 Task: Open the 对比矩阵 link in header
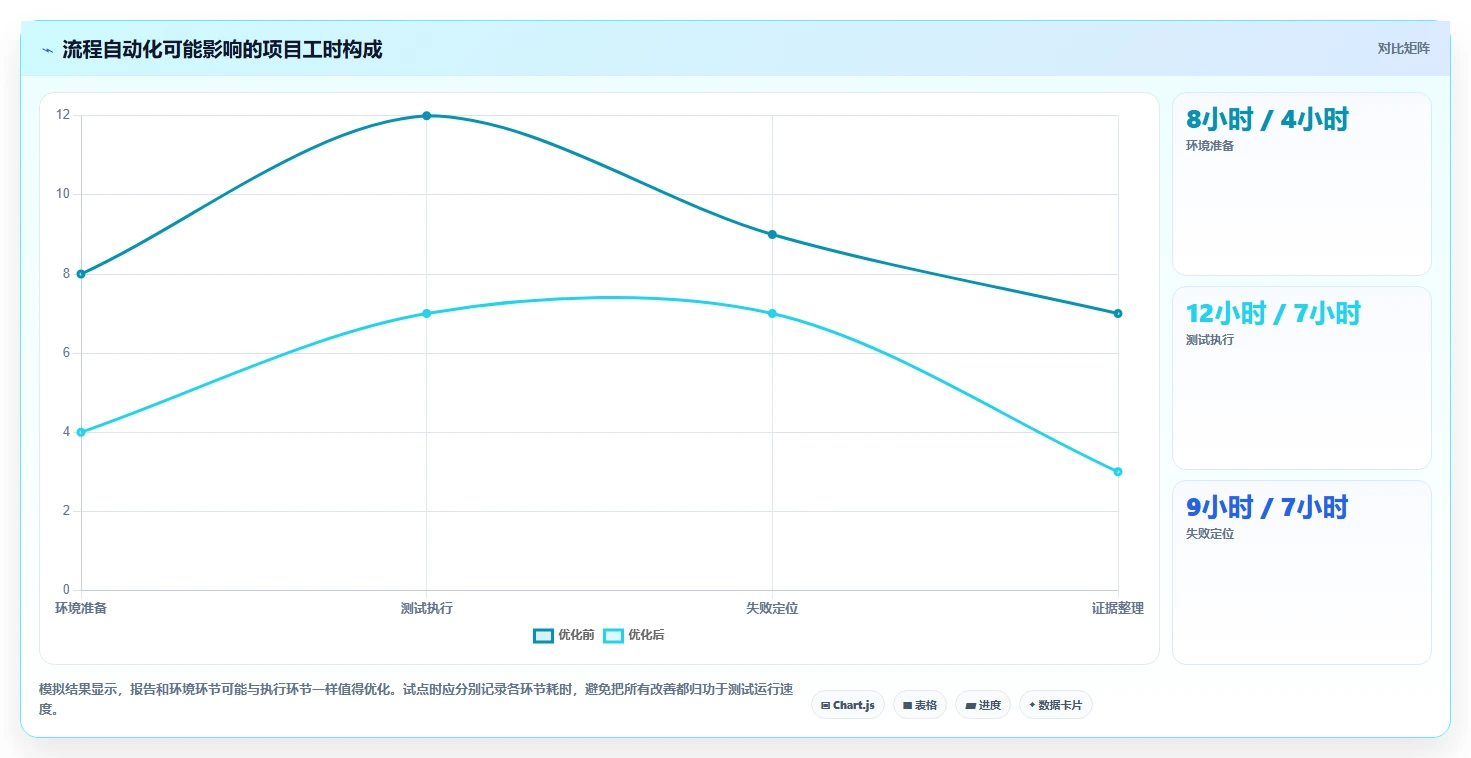(1403, 48)
